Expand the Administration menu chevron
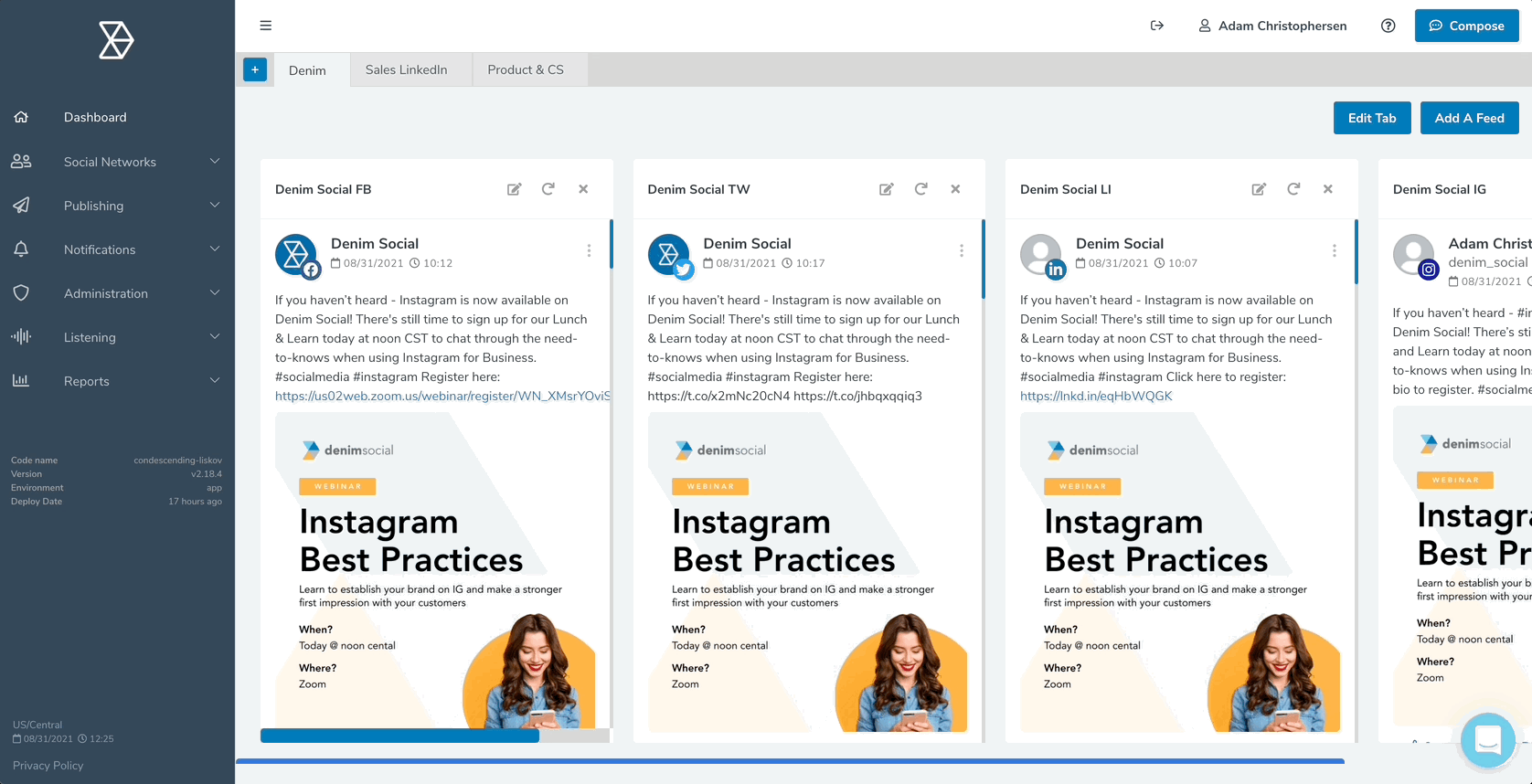This screenshot has width=1532, height=784. coord(215,293)
